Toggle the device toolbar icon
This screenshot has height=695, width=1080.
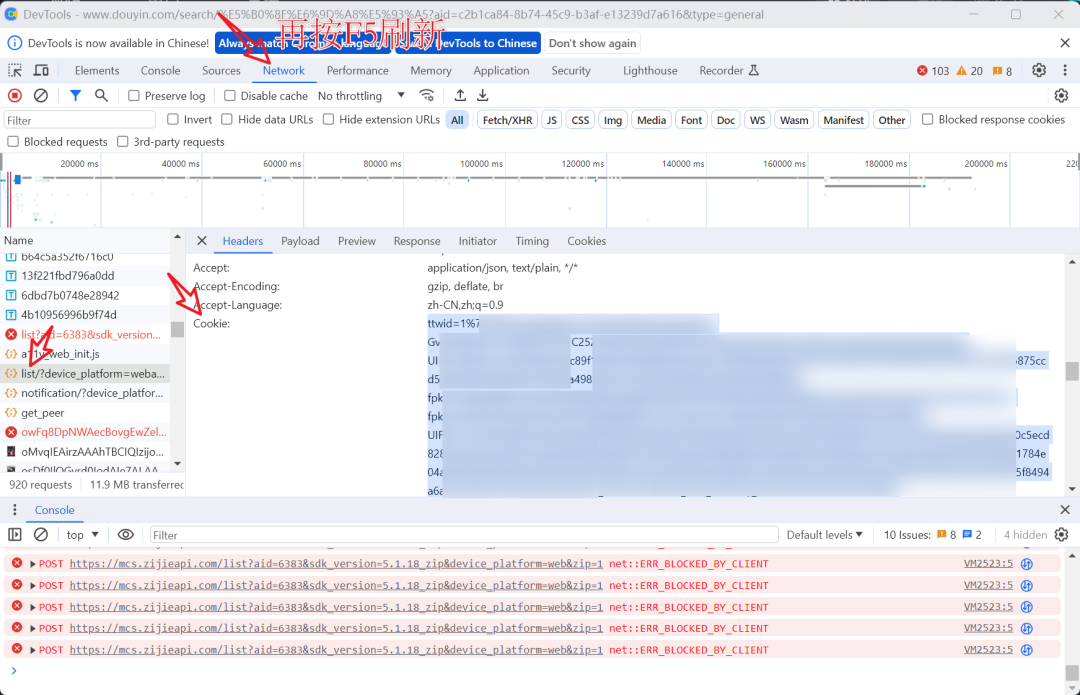[x=41, y=70]
